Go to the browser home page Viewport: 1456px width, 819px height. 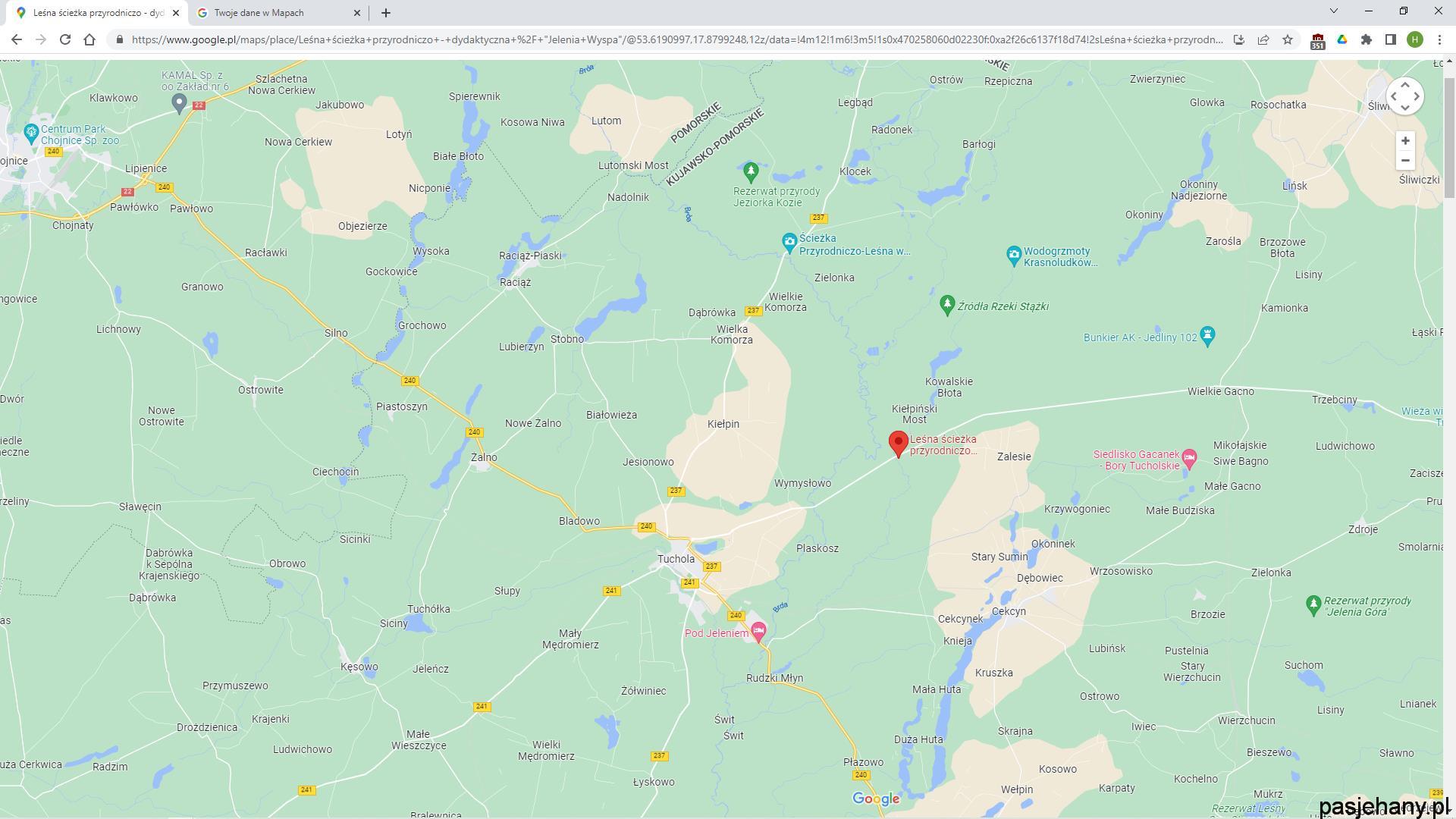tap(89, 39)
